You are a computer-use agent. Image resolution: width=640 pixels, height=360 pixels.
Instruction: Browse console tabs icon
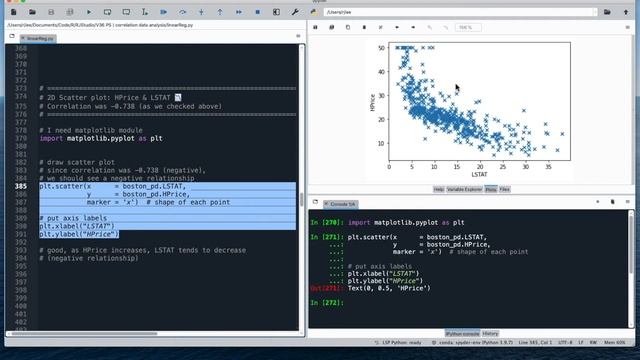tap(315, 202)
